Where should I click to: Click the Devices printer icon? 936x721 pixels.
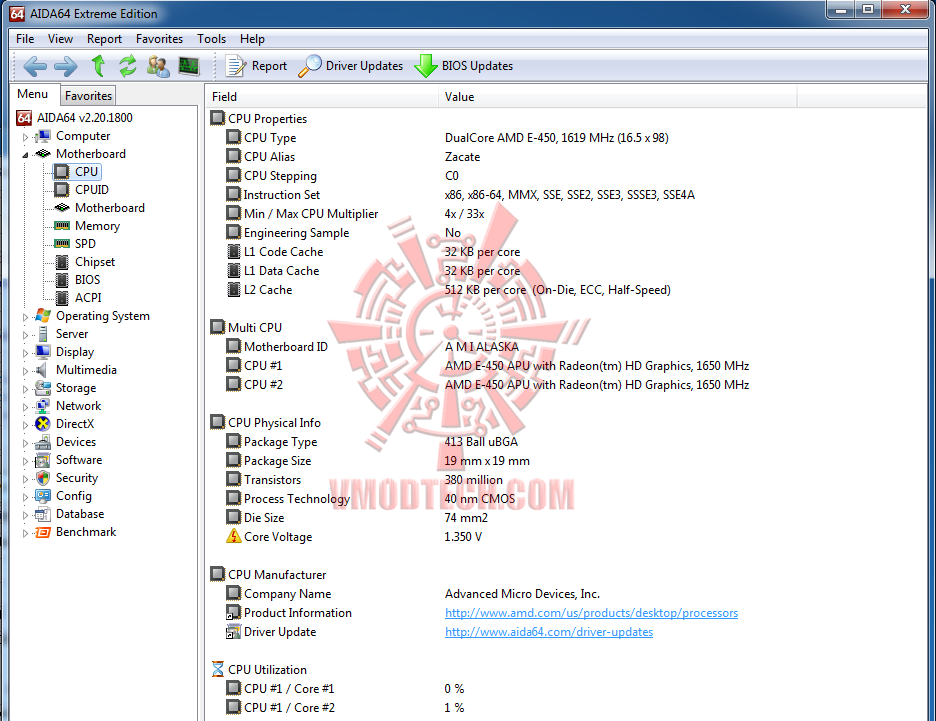[x=42, y=442]
